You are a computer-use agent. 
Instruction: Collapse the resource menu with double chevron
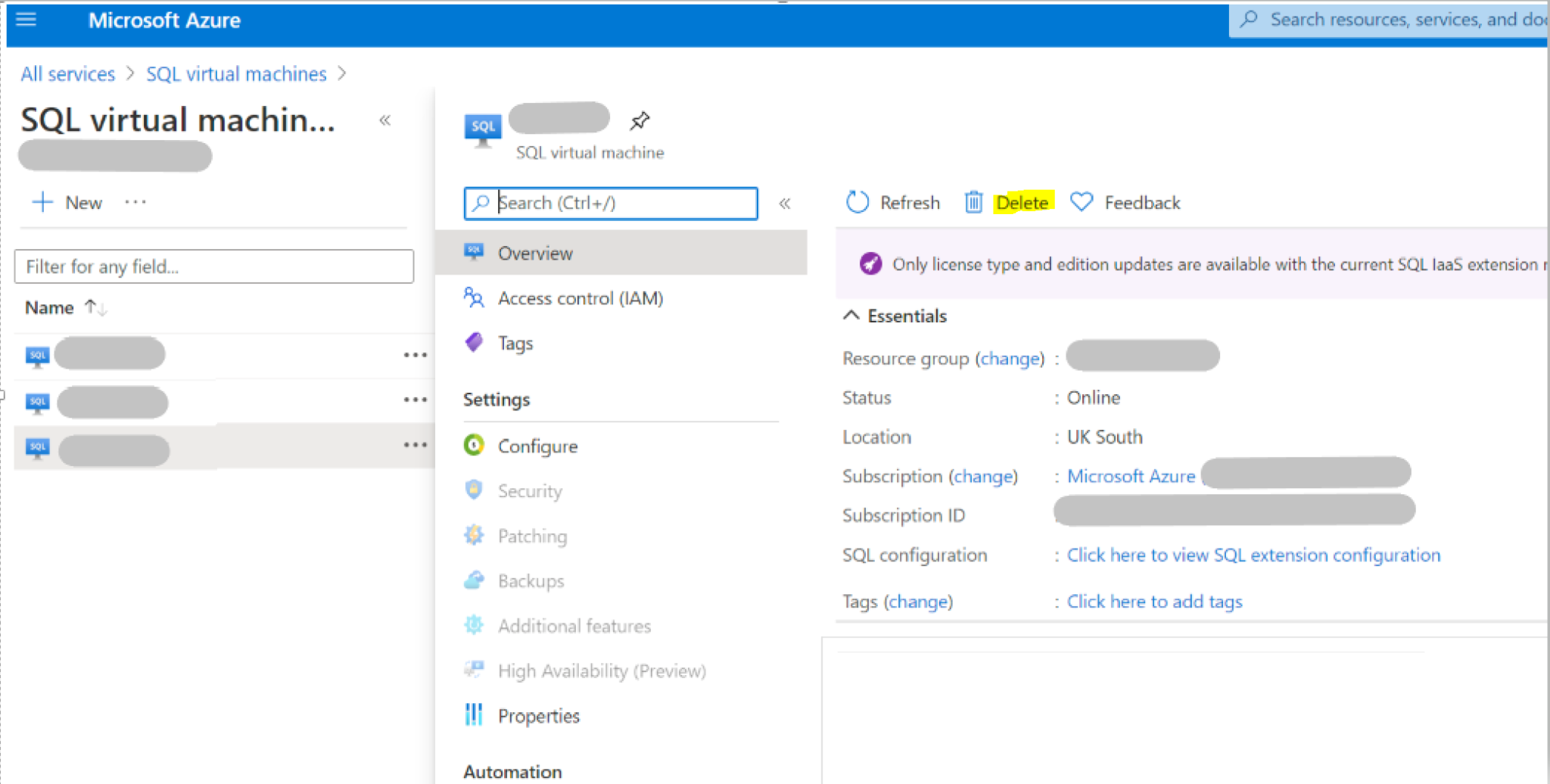coord(785,203)
